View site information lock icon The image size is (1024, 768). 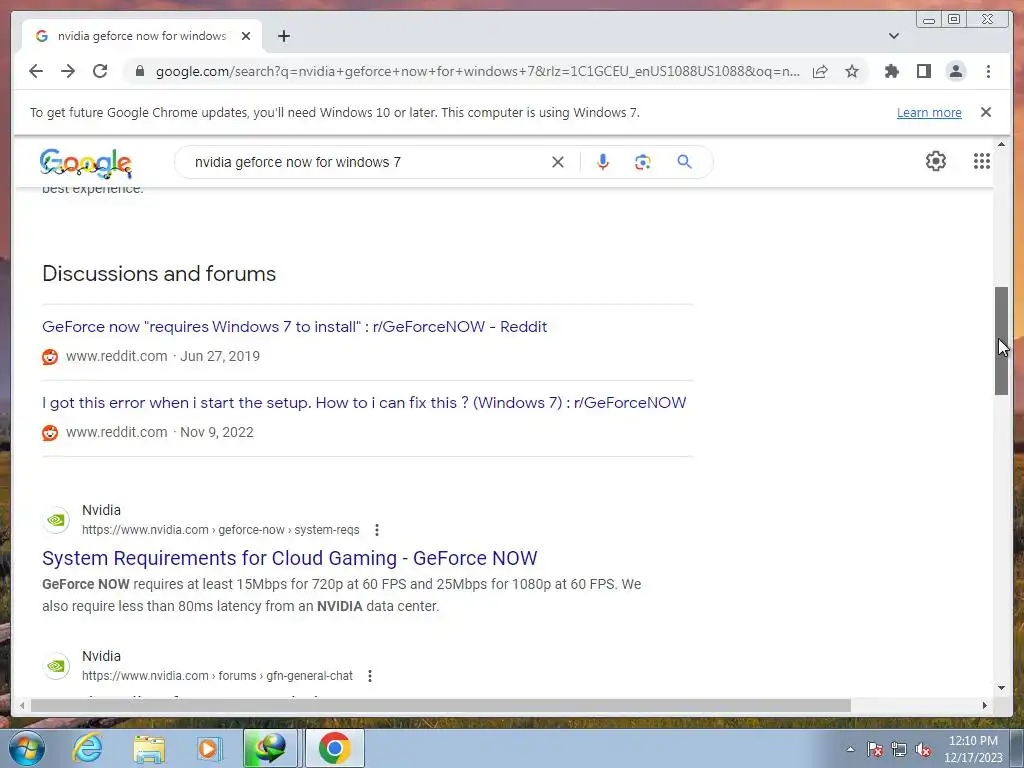click(x=139, y=71)
